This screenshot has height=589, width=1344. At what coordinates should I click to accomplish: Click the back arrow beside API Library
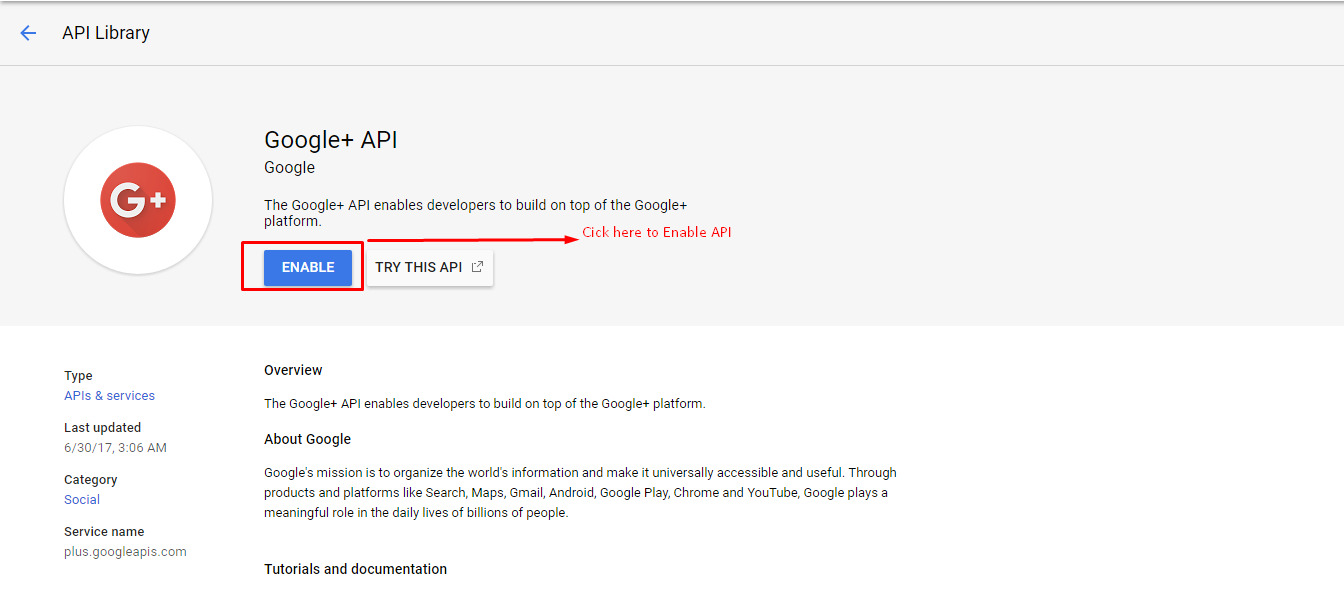coord(28,33)
